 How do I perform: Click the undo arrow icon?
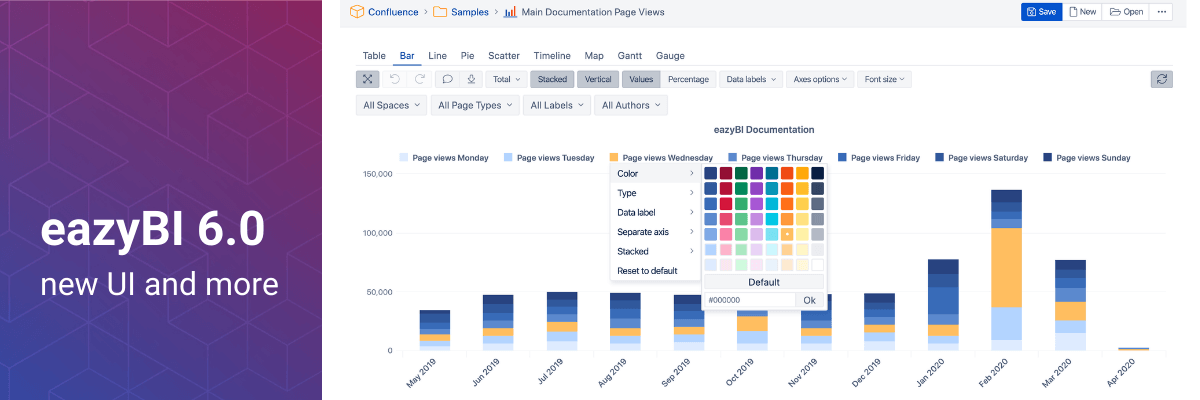pos(395,79)
